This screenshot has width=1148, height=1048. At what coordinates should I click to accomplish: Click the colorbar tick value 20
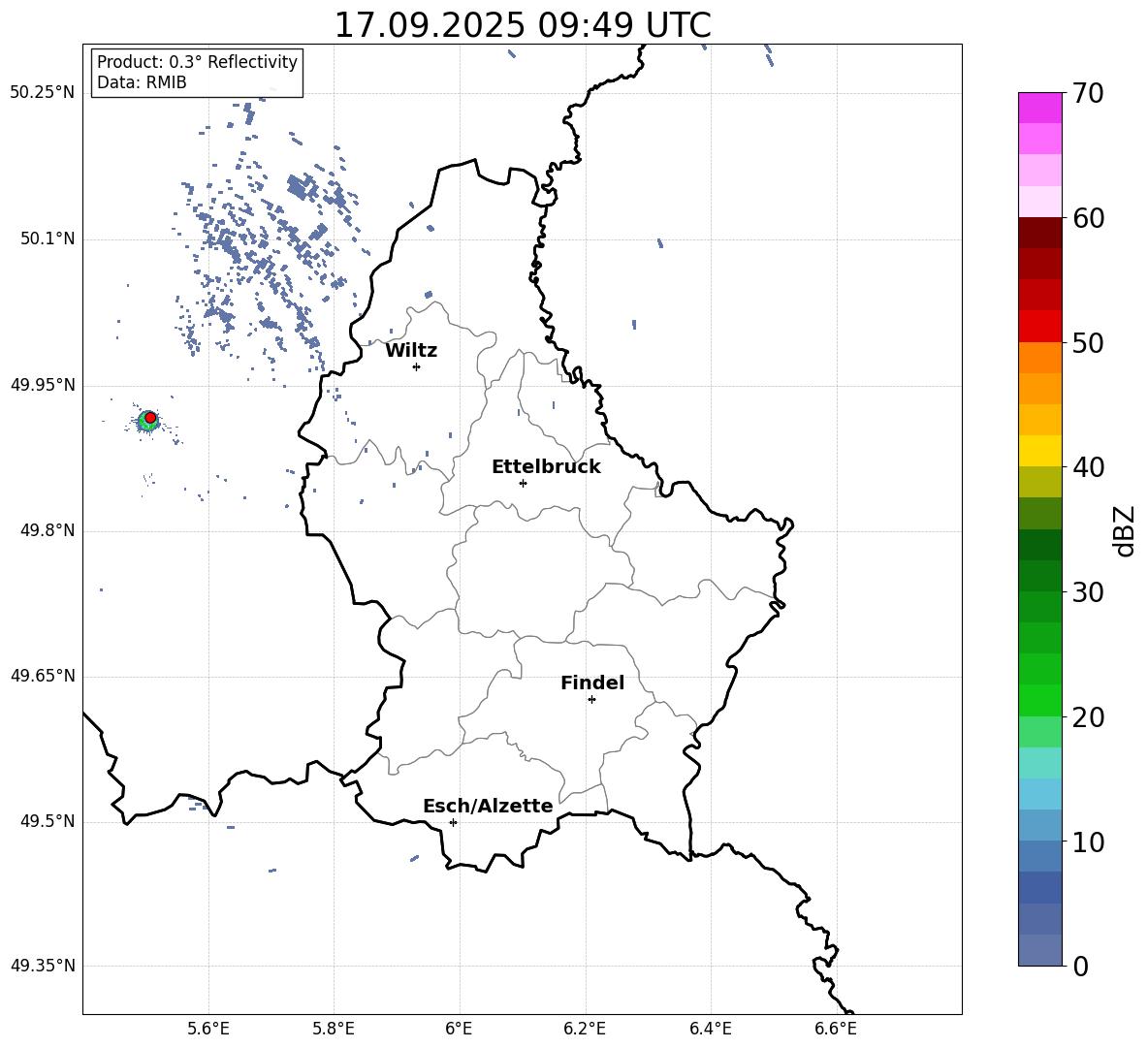point(1089,717)
